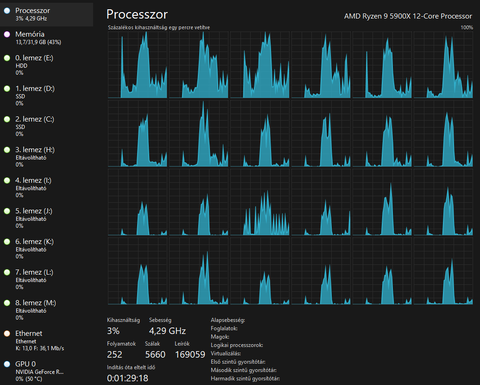
Task: Select 4. lemez (I:) entry
Action: pos(46,187)
